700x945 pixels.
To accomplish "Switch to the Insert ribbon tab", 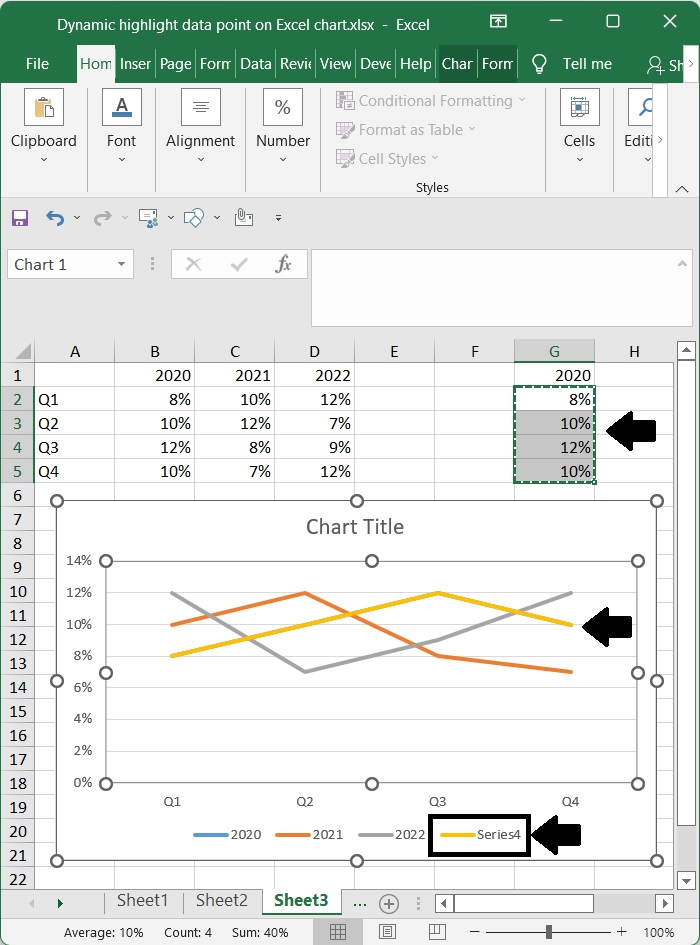I will 135,64.
